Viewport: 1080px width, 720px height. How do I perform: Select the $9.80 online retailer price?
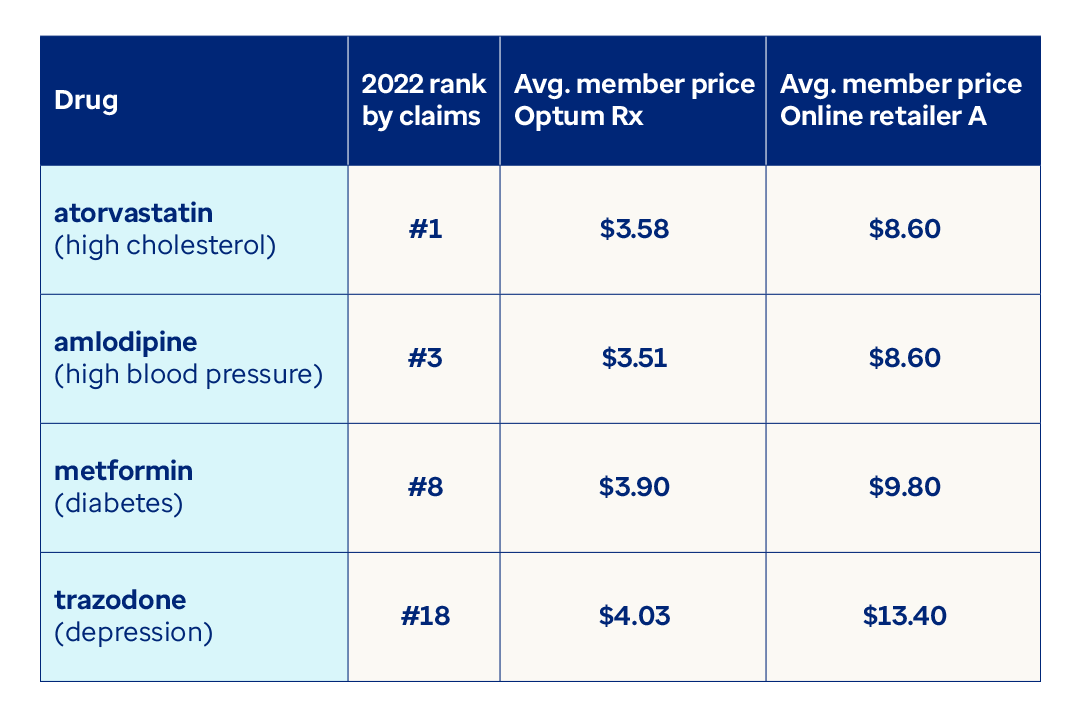tap(904, 487)
